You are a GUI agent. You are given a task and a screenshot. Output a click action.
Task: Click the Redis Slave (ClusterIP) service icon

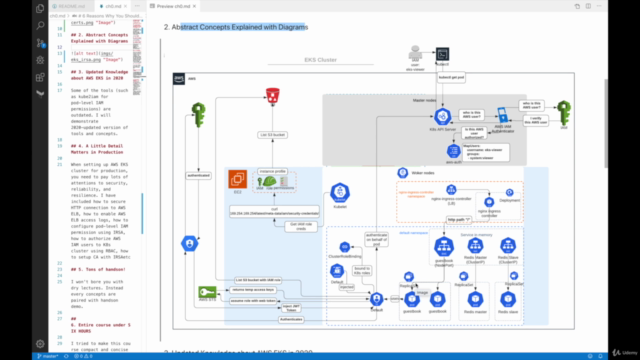pyautogui.click(x=508, y=246)
